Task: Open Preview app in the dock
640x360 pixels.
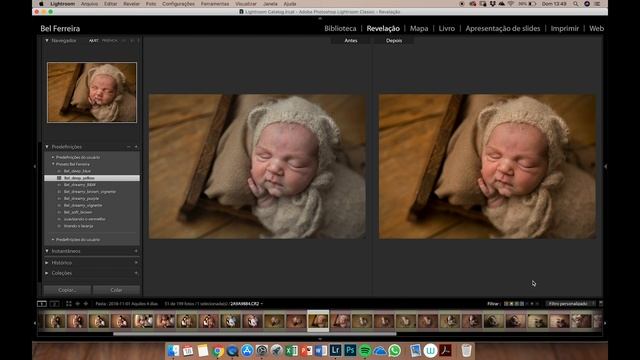Action: [416, 350]
